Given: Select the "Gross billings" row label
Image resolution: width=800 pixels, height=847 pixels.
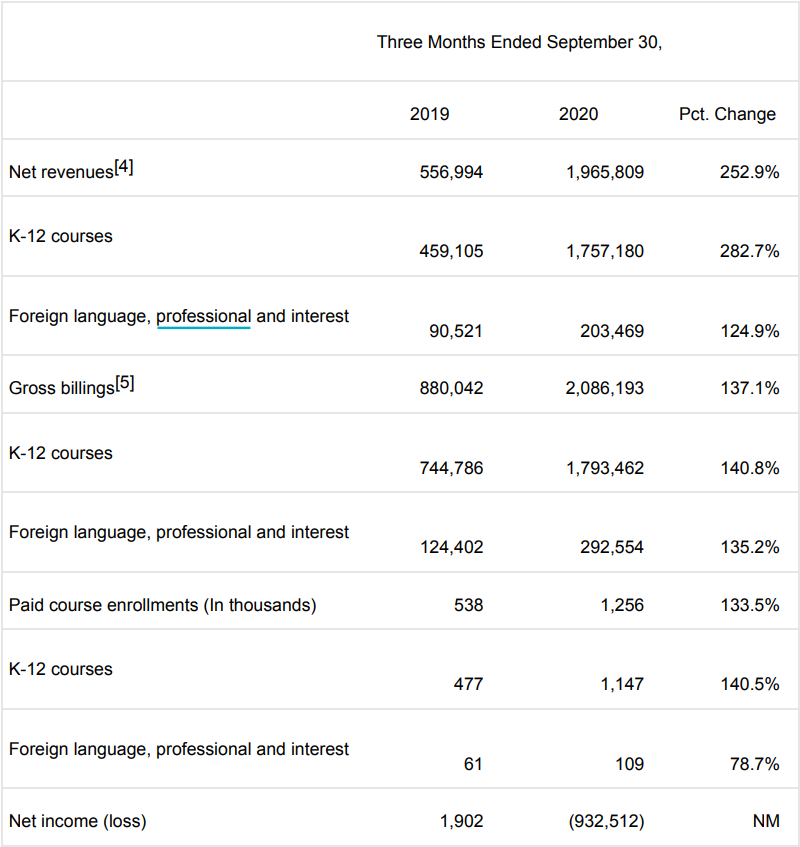Looking at the screenshot, I should pyautogui.click(x=61, y=388).
